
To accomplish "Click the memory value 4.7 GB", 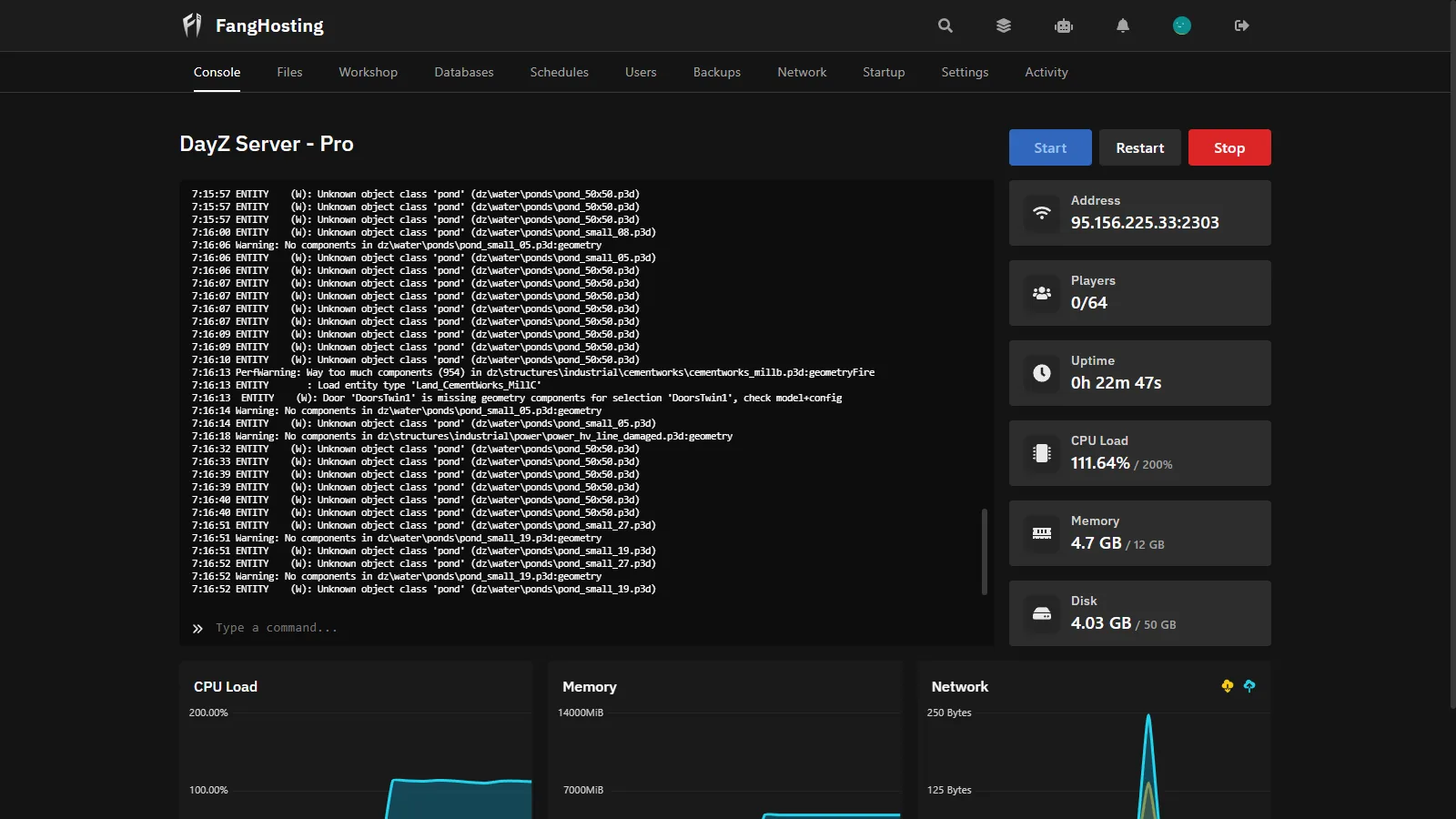I will pos(1097,543).
